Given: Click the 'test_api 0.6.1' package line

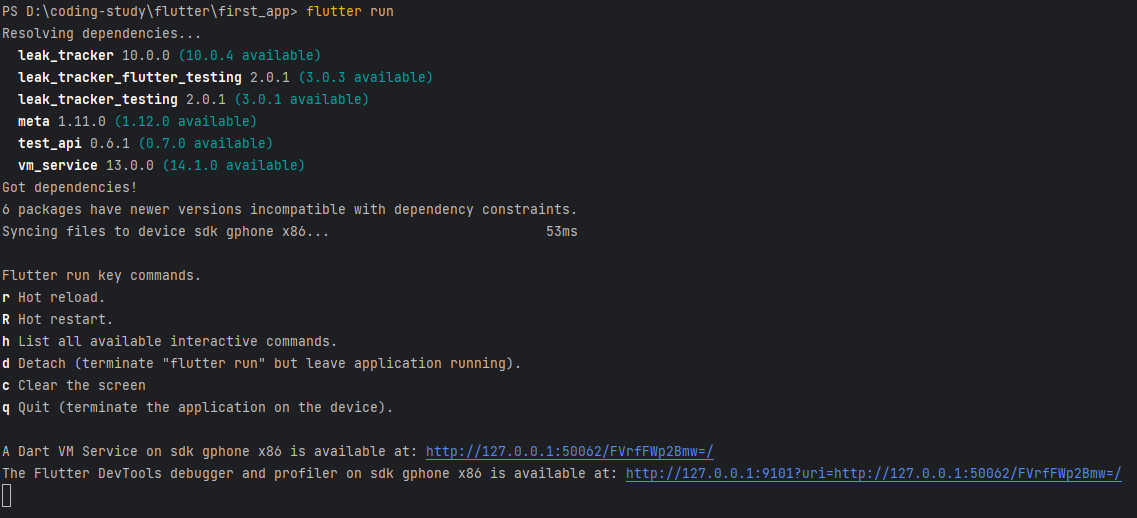Looking at the screenshot, I should coord(145,144).
